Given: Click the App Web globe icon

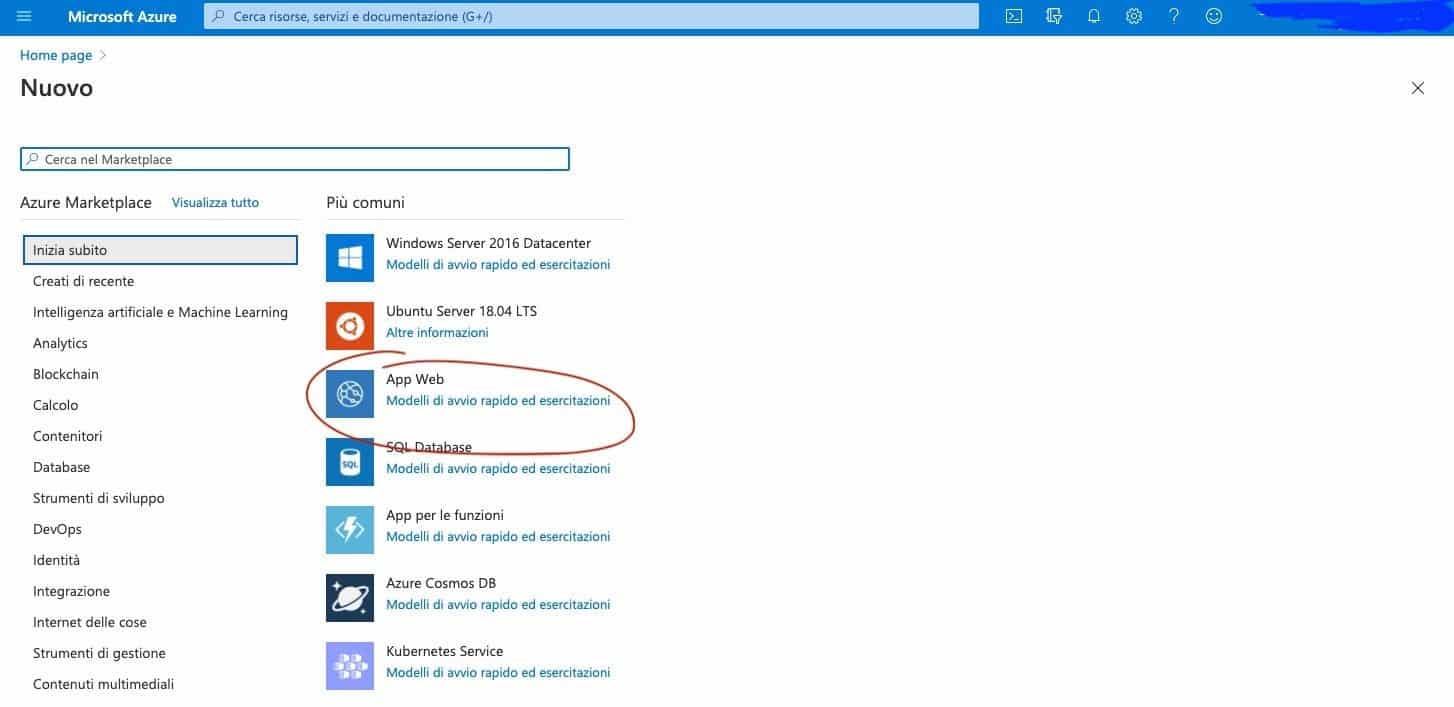Looking at the screenshot, I should pos(350,394).
